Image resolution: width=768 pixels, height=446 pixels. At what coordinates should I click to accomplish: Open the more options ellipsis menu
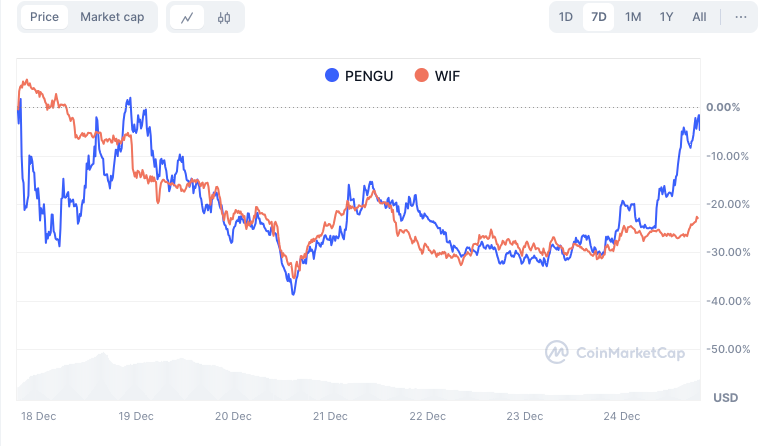(740, 17)
